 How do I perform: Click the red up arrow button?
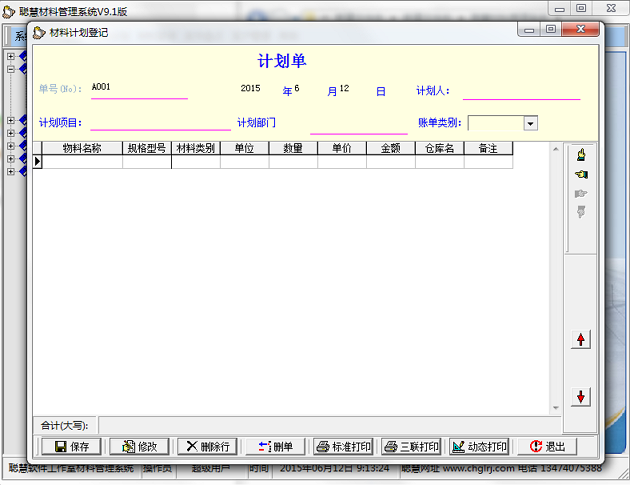pos(580,340)
